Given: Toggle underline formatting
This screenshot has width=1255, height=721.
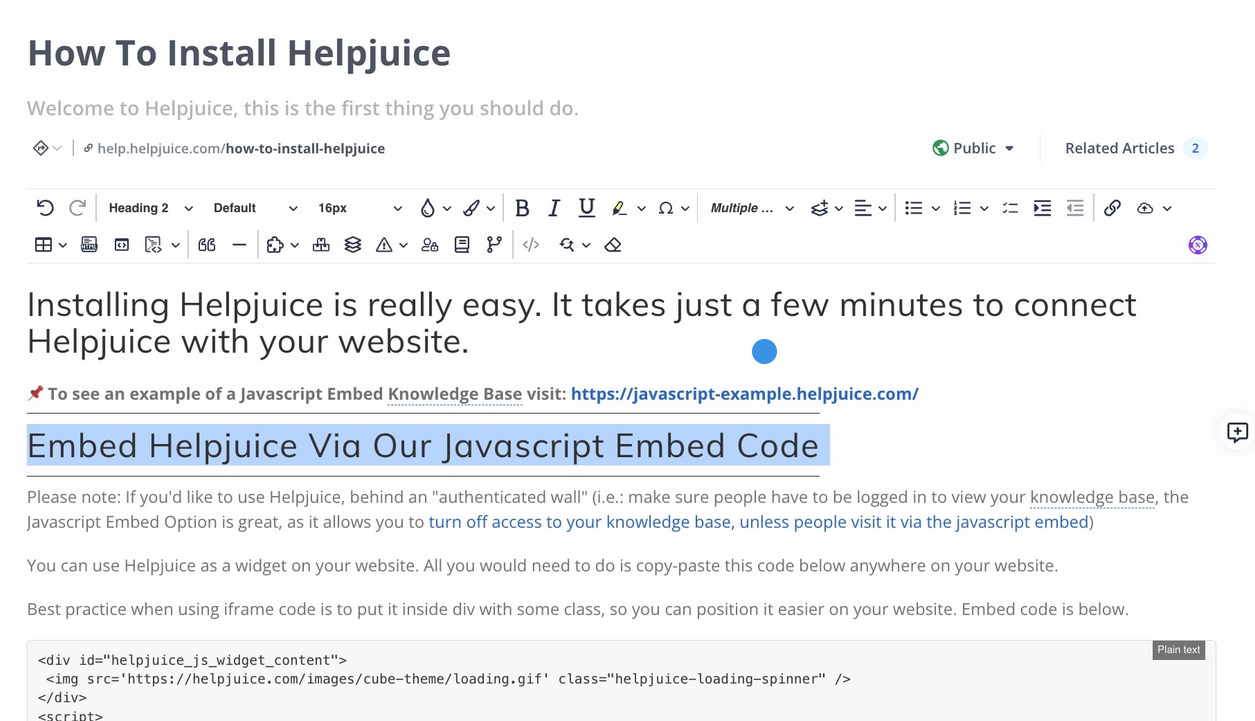Looking at the screenshot, I should pyautogui.click(x=587, y=208).
